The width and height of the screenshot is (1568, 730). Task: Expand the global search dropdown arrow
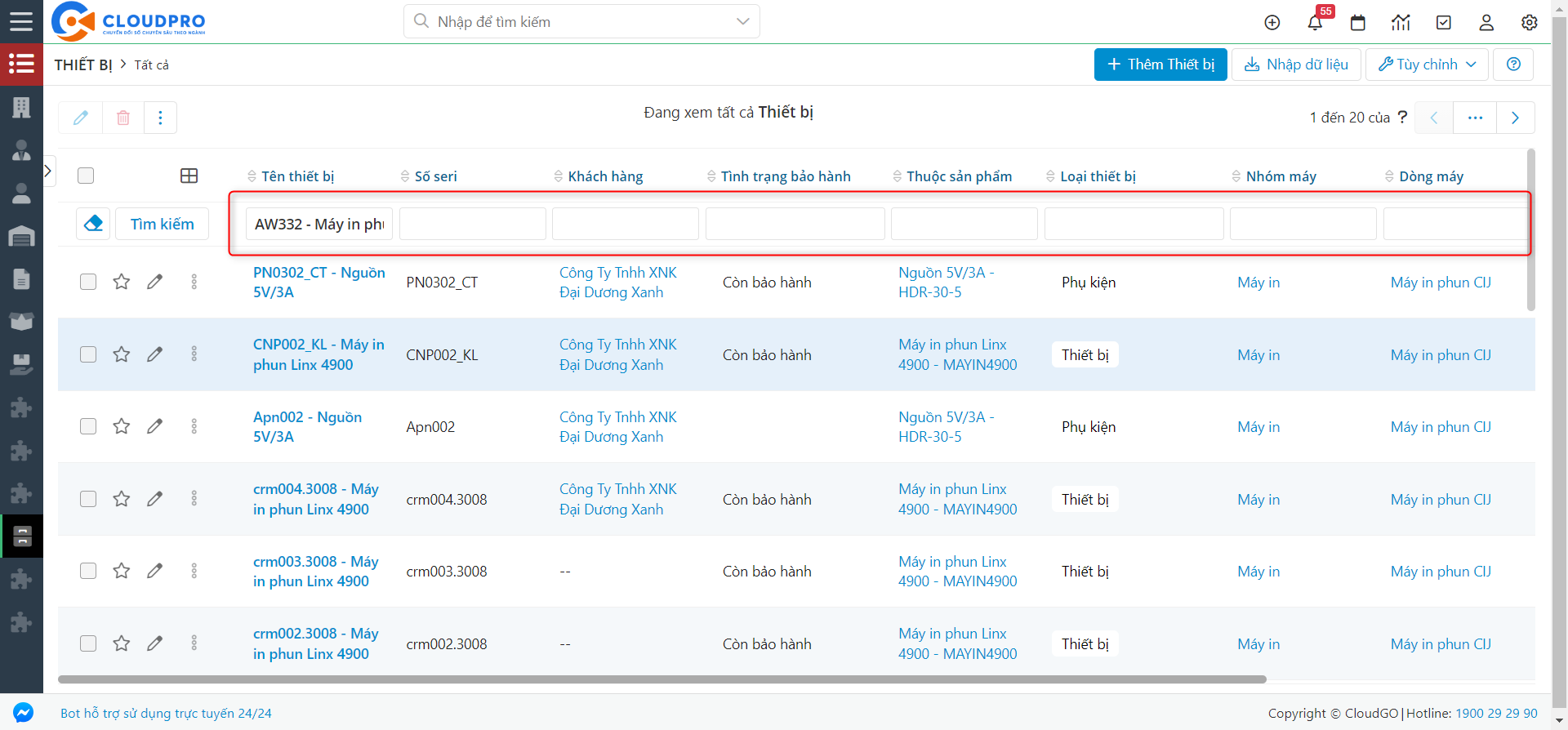tap(742, 21)
